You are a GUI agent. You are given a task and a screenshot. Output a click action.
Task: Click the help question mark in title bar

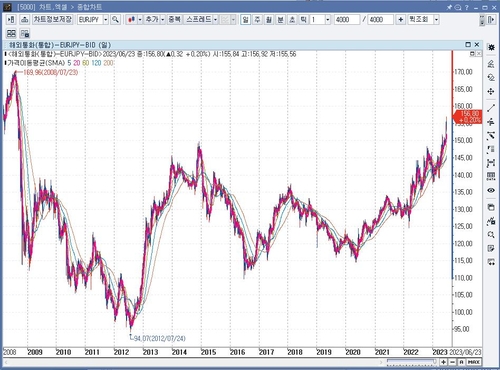point(467,7)
